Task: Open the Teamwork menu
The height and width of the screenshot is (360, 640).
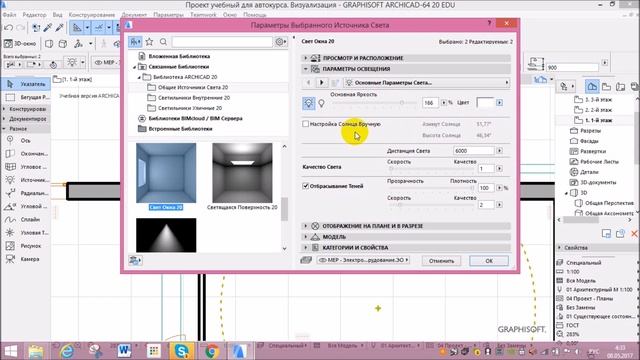Action: pyautogui.click(x=203, y=15)
